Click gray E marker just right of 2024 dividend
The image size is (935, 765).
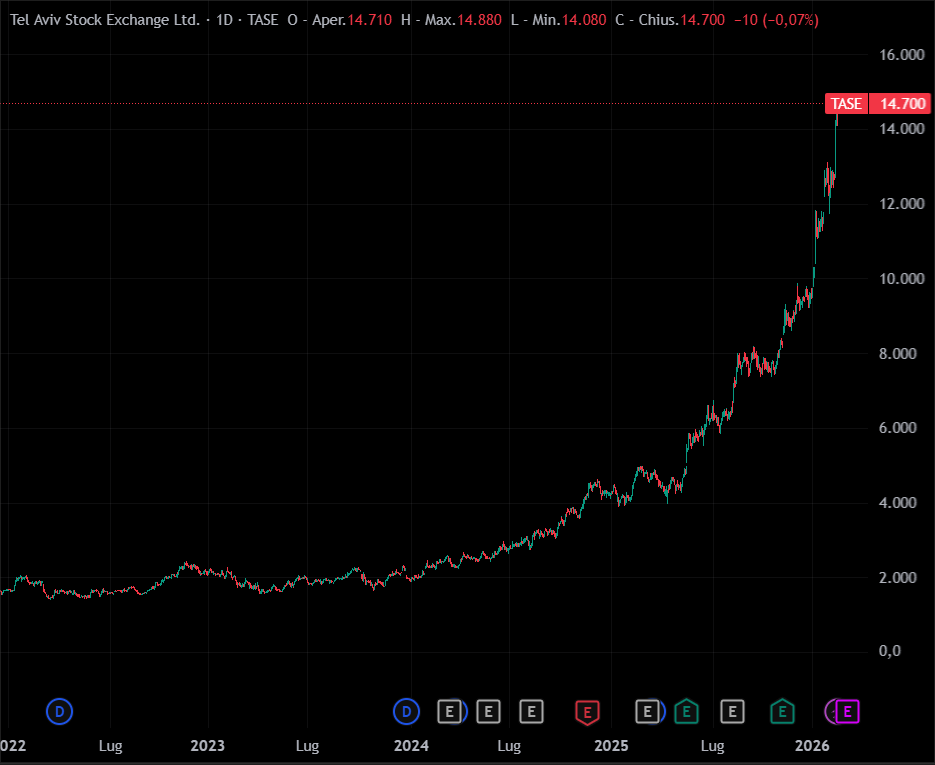click(x=450, y=712)
